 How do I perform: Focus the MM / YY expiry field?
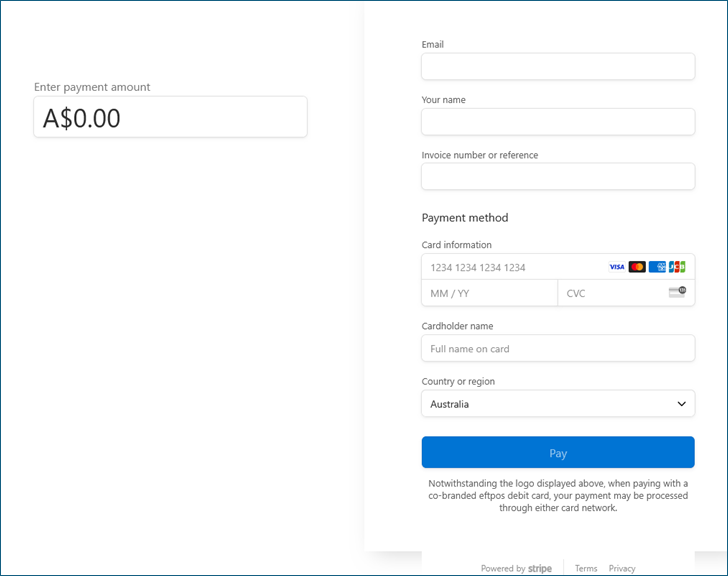(489, 293)
